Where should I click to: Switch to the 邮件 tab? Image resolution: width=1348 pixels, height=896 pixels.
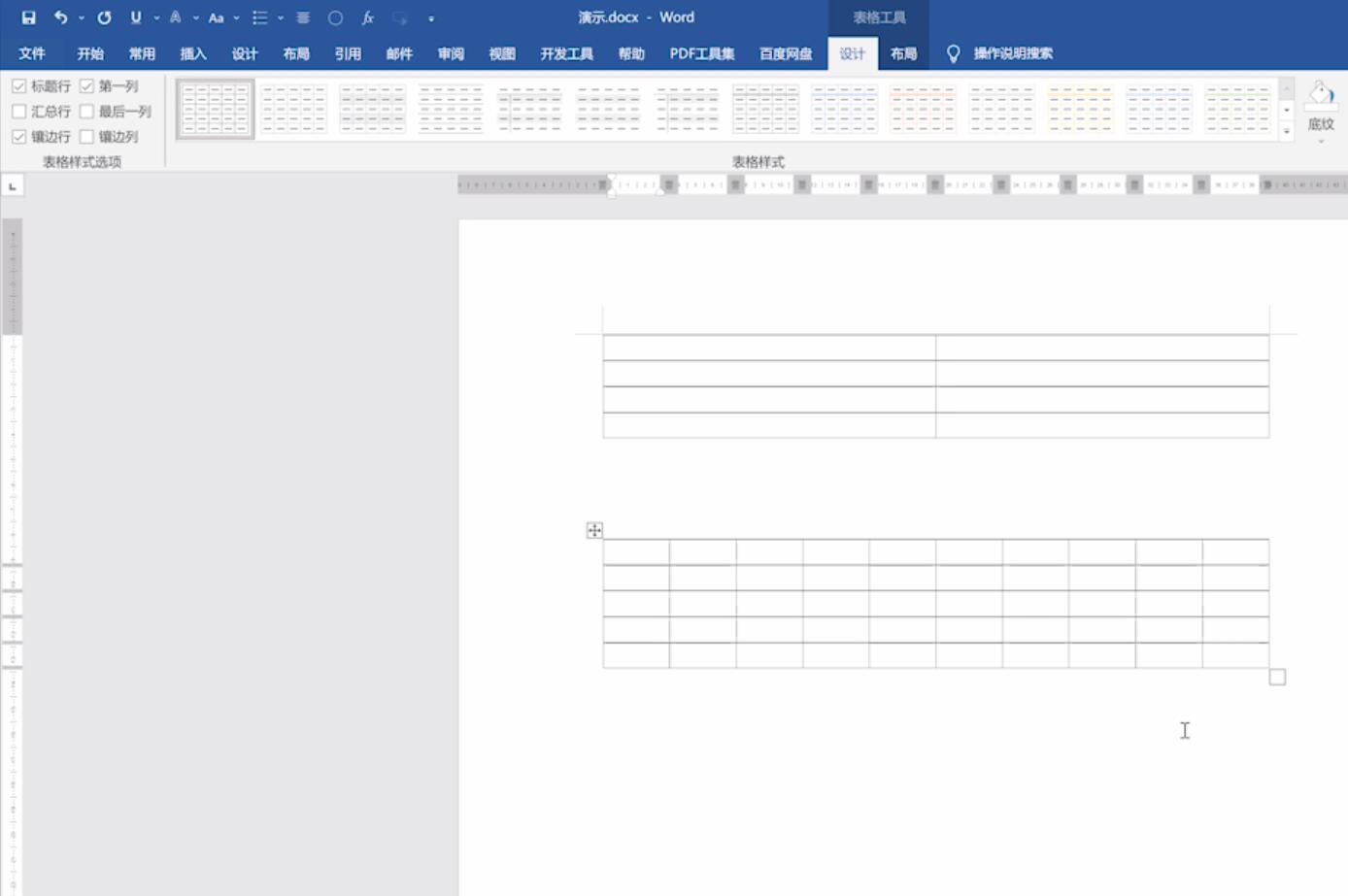pos(399,53)
